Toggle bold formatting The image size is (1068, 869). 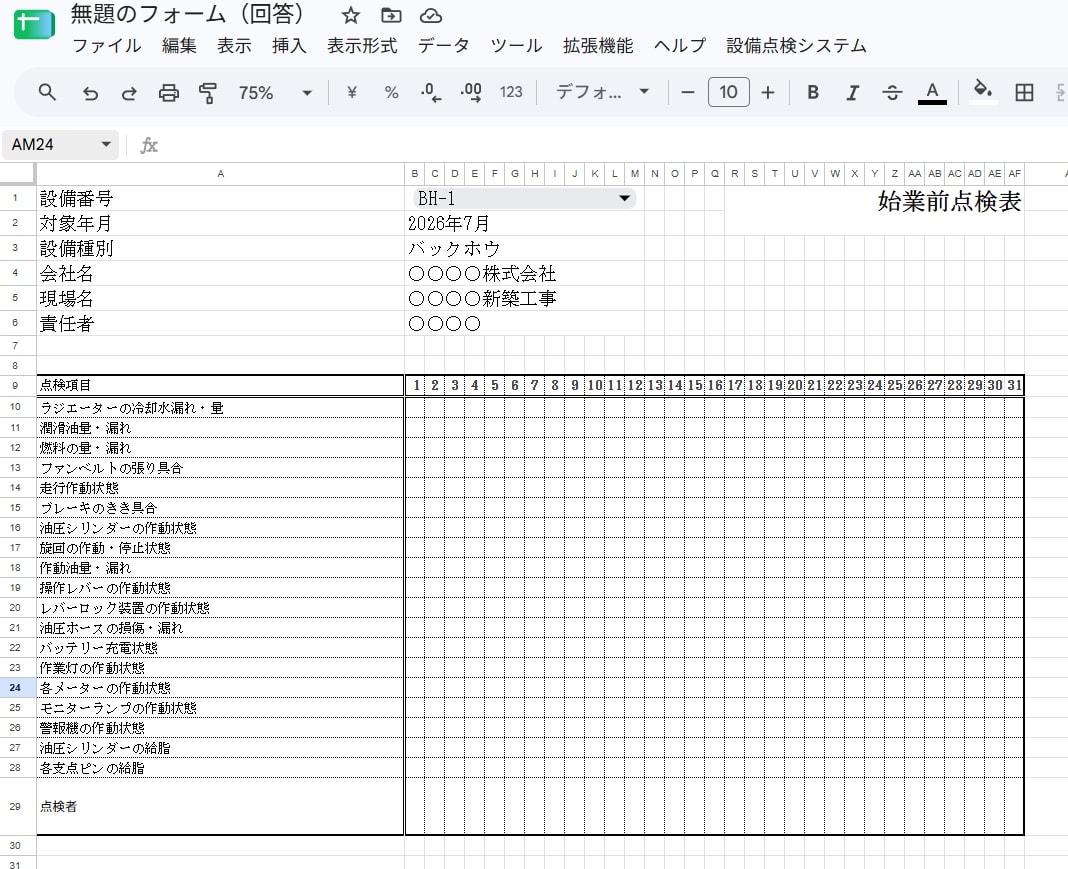[813, 92]
